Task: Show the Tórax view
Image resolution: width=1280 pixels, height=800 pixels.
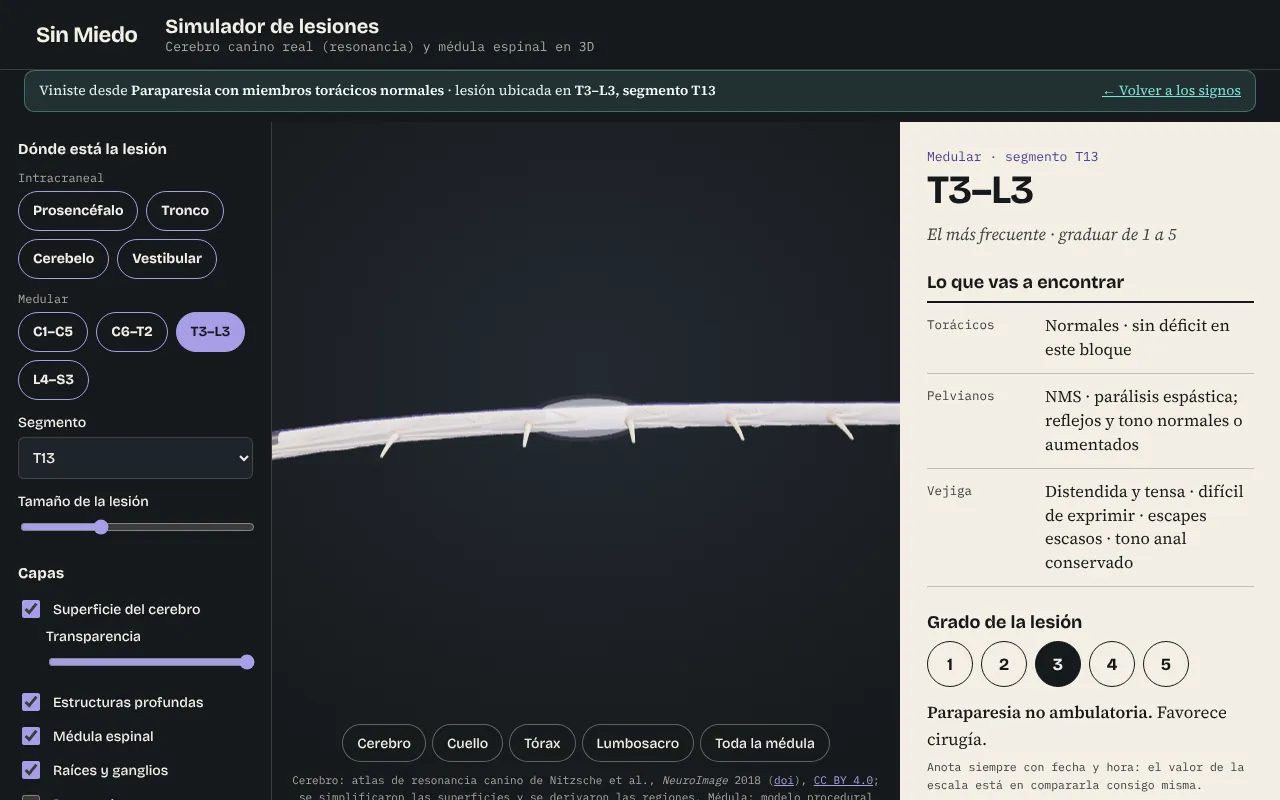Action: pos(542,743)
